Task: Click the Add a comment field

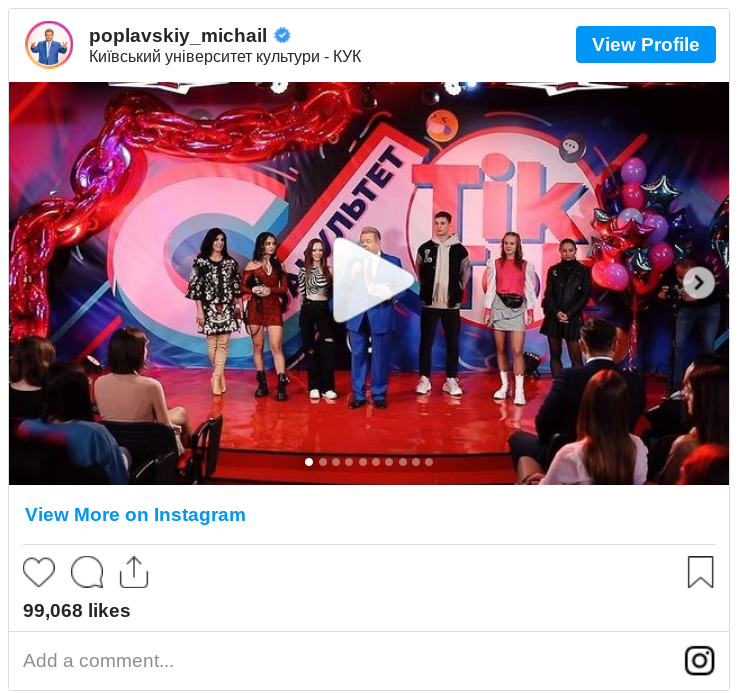Action: [332, 660]
